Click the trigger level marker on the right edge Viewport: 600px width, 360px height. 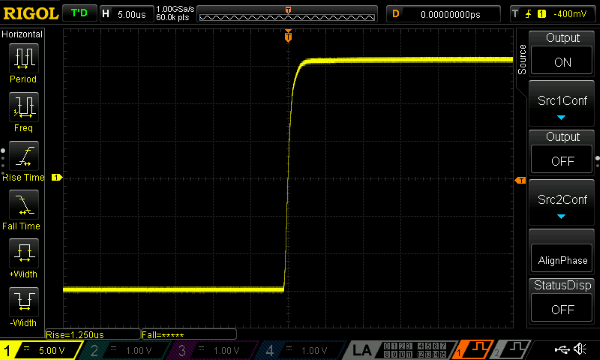[x=520, y=181]
